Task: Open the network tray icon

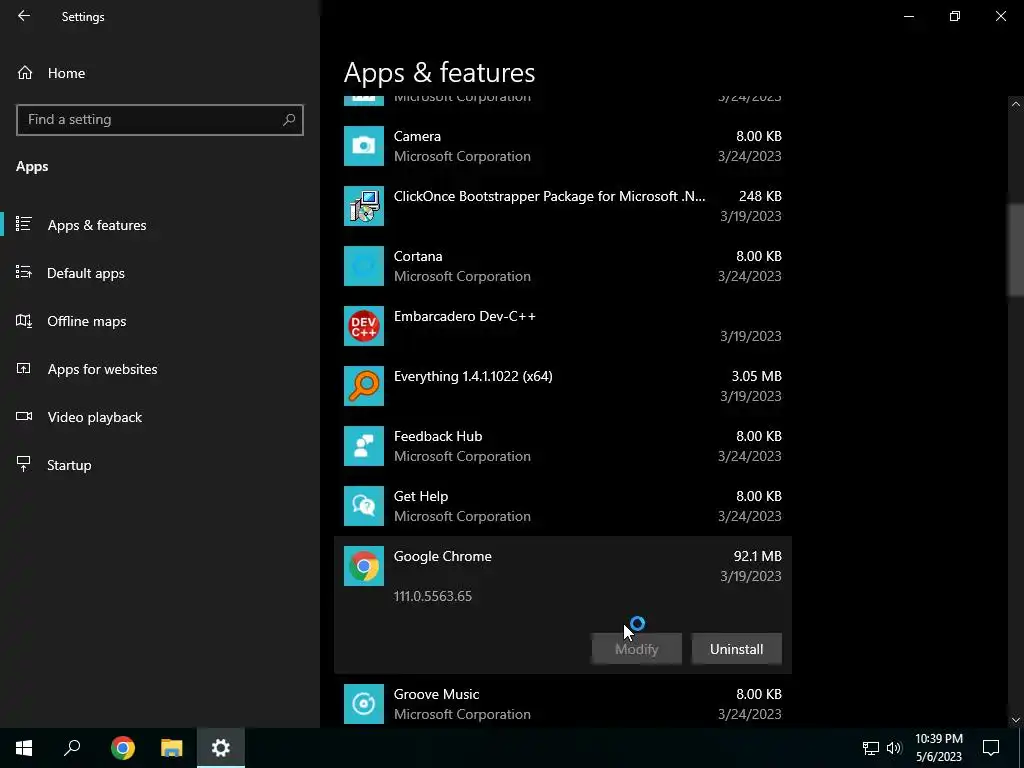Action: point(871,748)
